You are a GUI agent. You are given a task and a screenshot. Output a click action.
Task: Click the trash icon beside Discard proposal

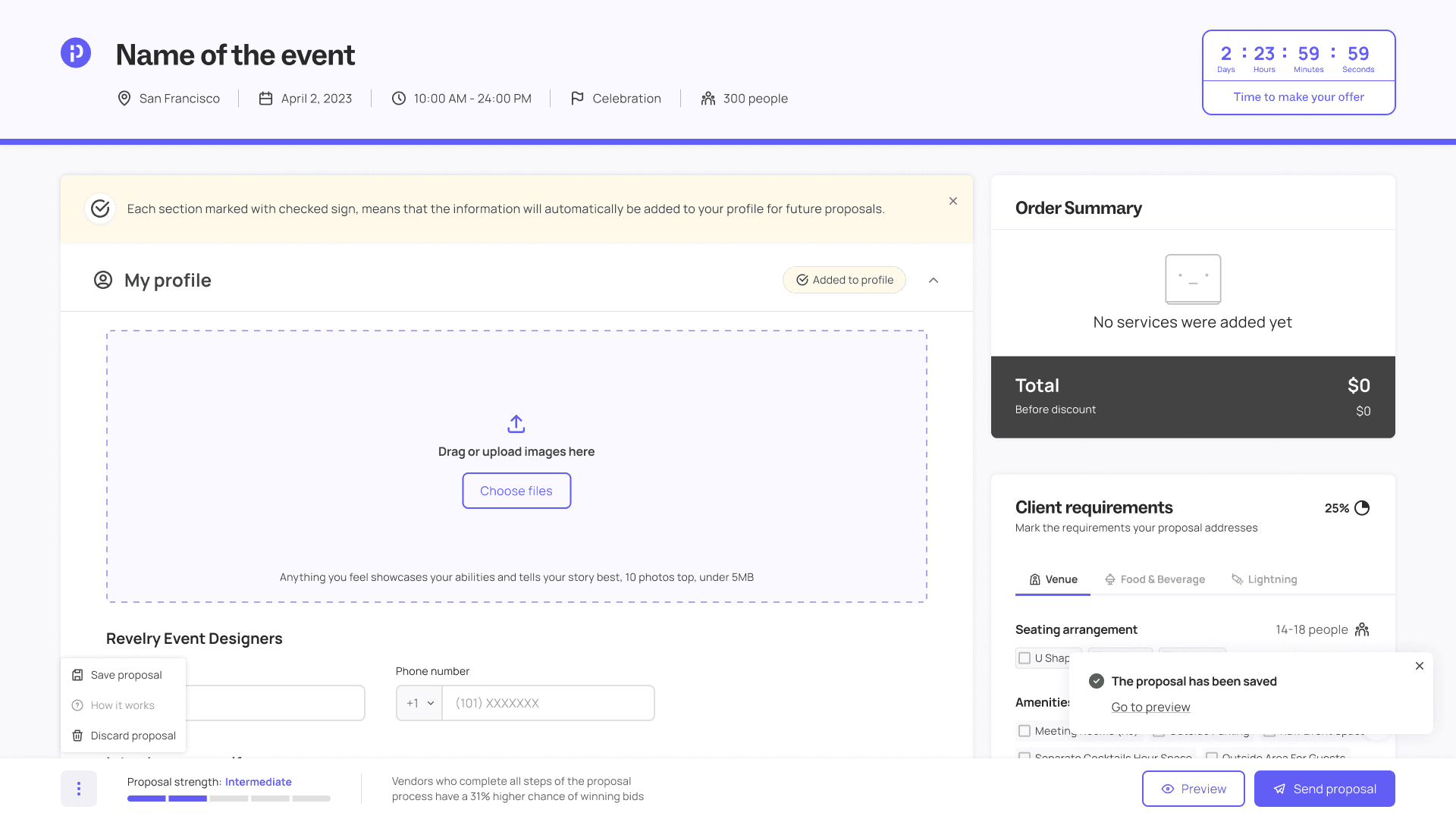point(77,736)
